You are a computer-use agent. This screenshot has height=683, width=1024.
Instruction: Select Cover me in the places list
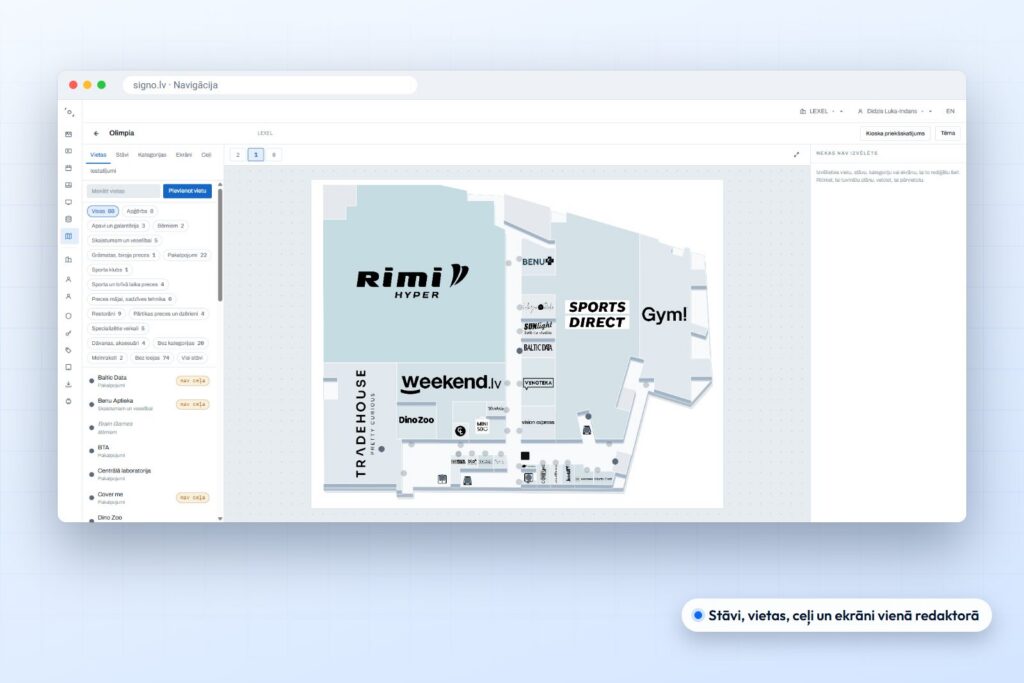point(150,498)
